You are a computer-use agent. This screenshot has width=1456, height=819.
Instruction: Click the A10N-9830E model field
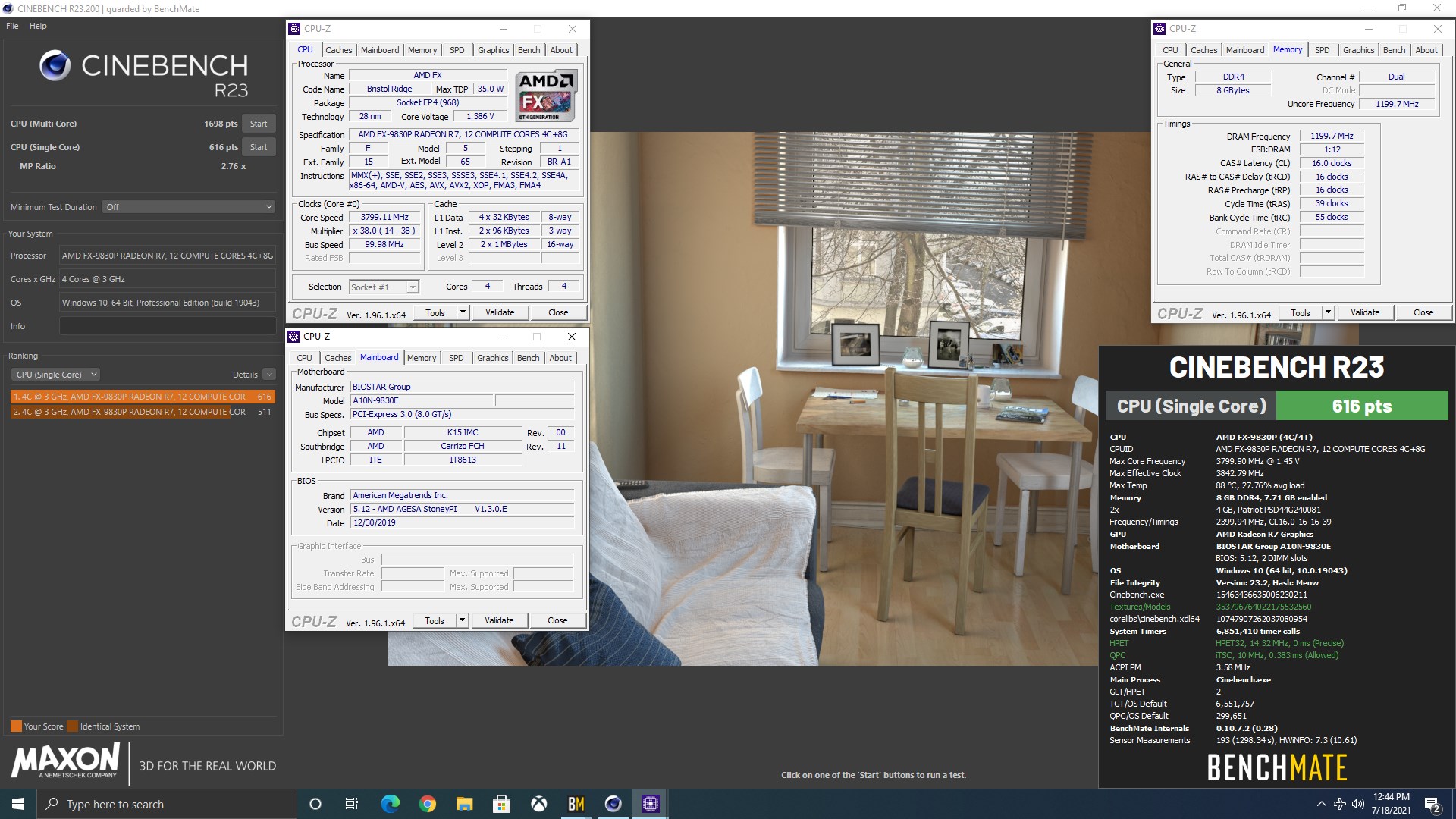[x=422, y=400]
